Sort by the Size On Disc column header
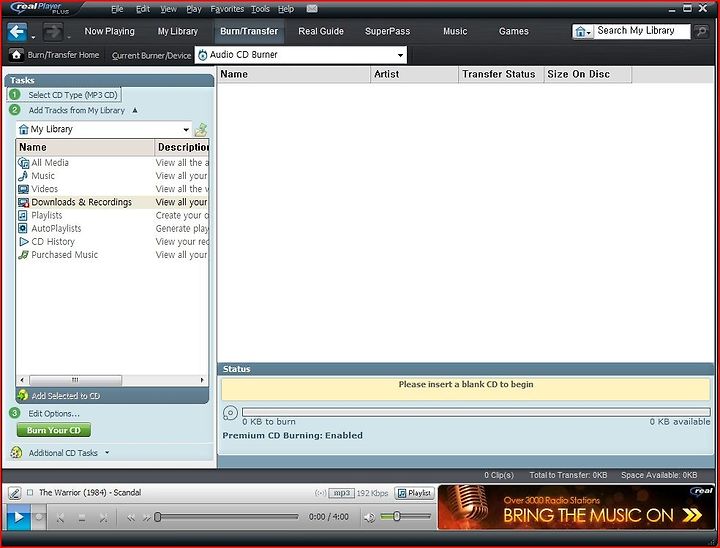720x548 pixels. (588, 74)
